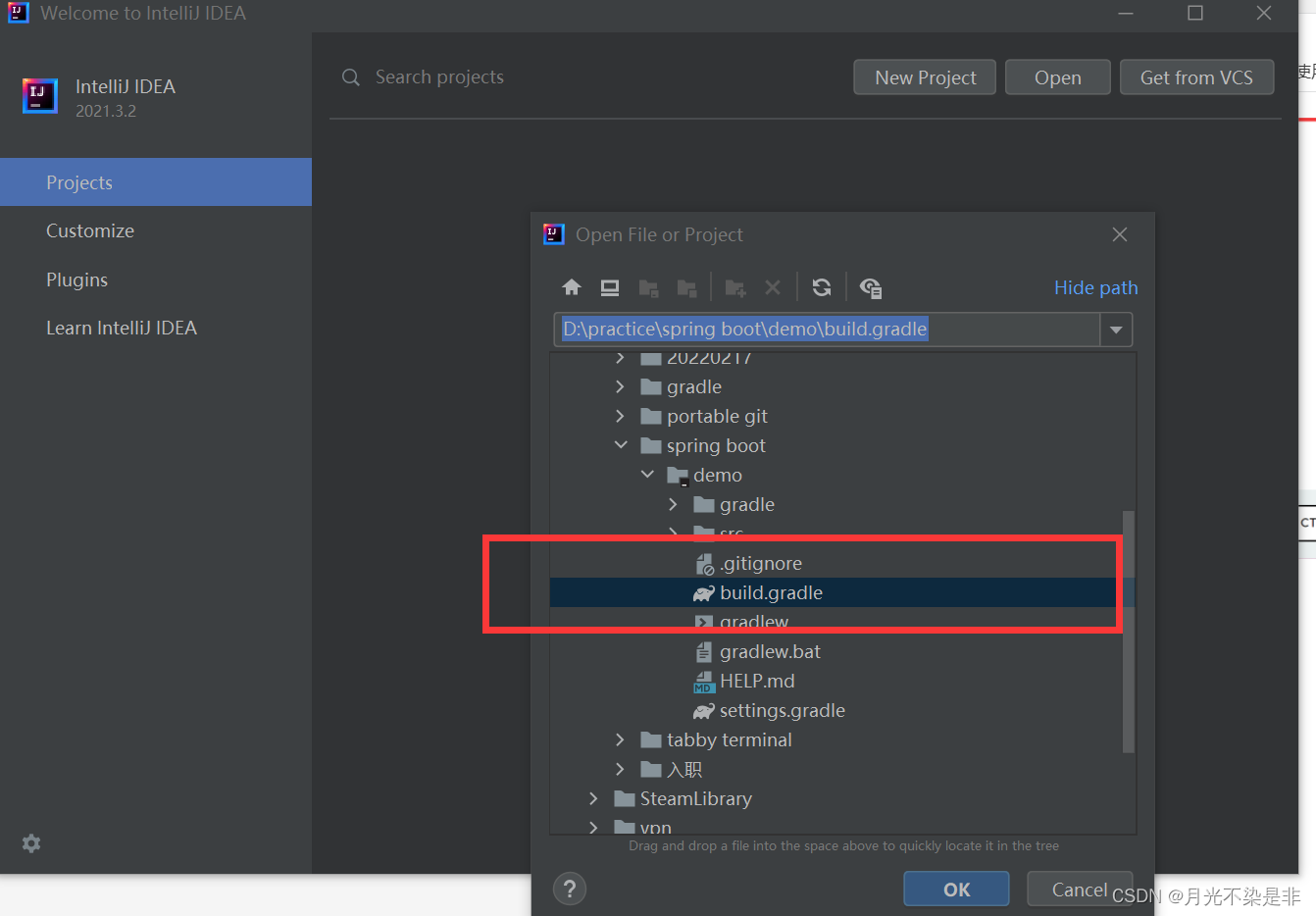
Task: Confirm the dialog with OK
Action: [x=956, y=889]
